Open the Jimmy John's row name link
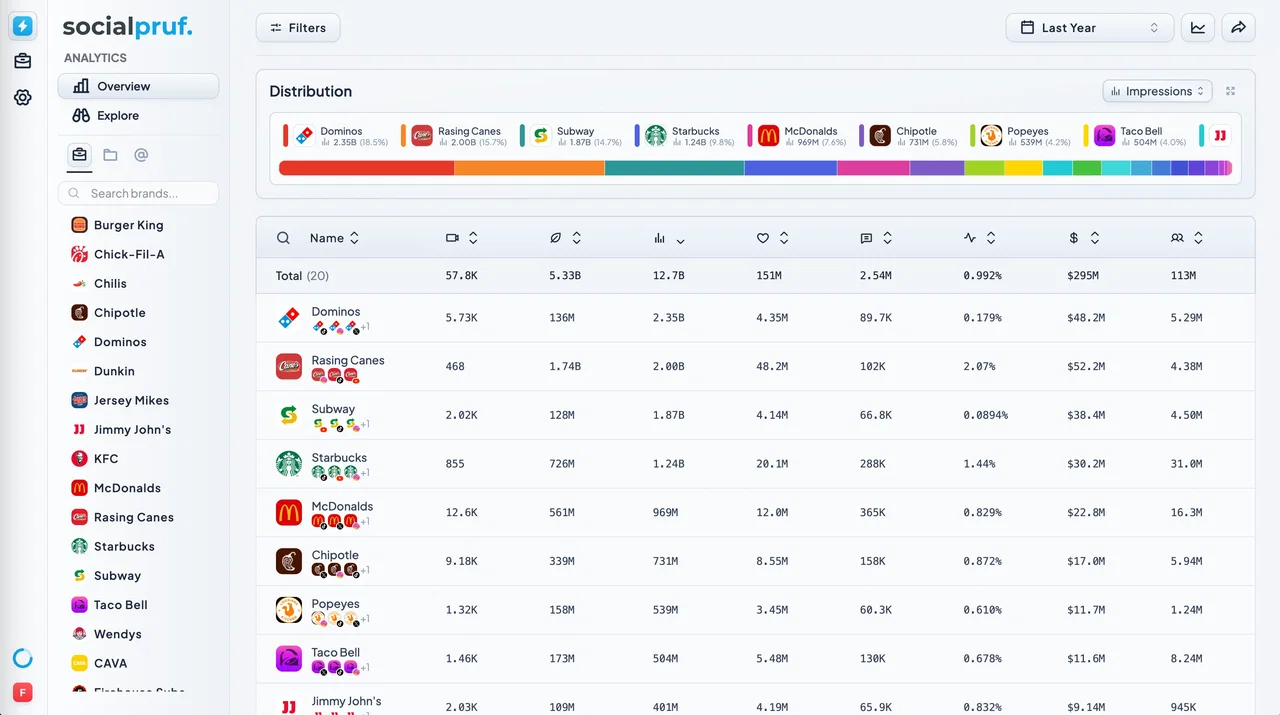The width and height of the screenshot is (1280, 715). click(346, 701)
